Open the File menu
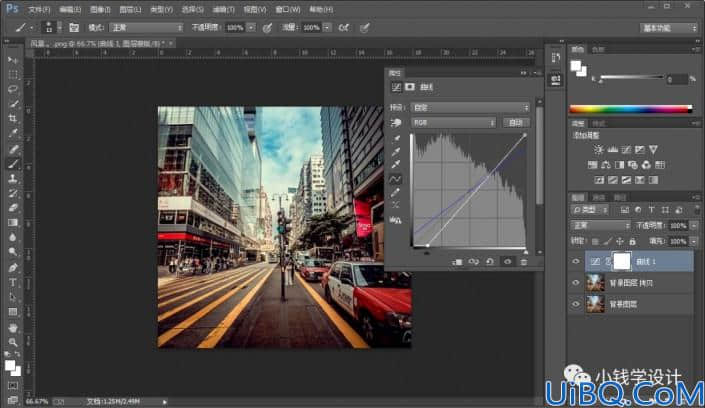The width and height of the screenshot is (705, 408). [39, 9]
